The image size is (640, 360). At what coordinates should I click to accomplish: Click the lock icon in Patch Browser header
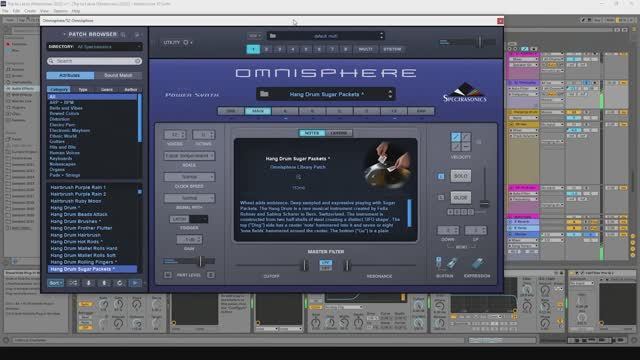pos(137,35)
